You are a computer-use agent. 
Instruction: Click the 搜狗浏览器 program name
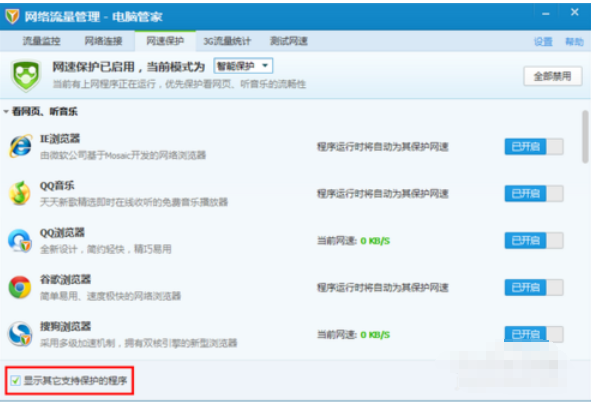click(66, 326)
